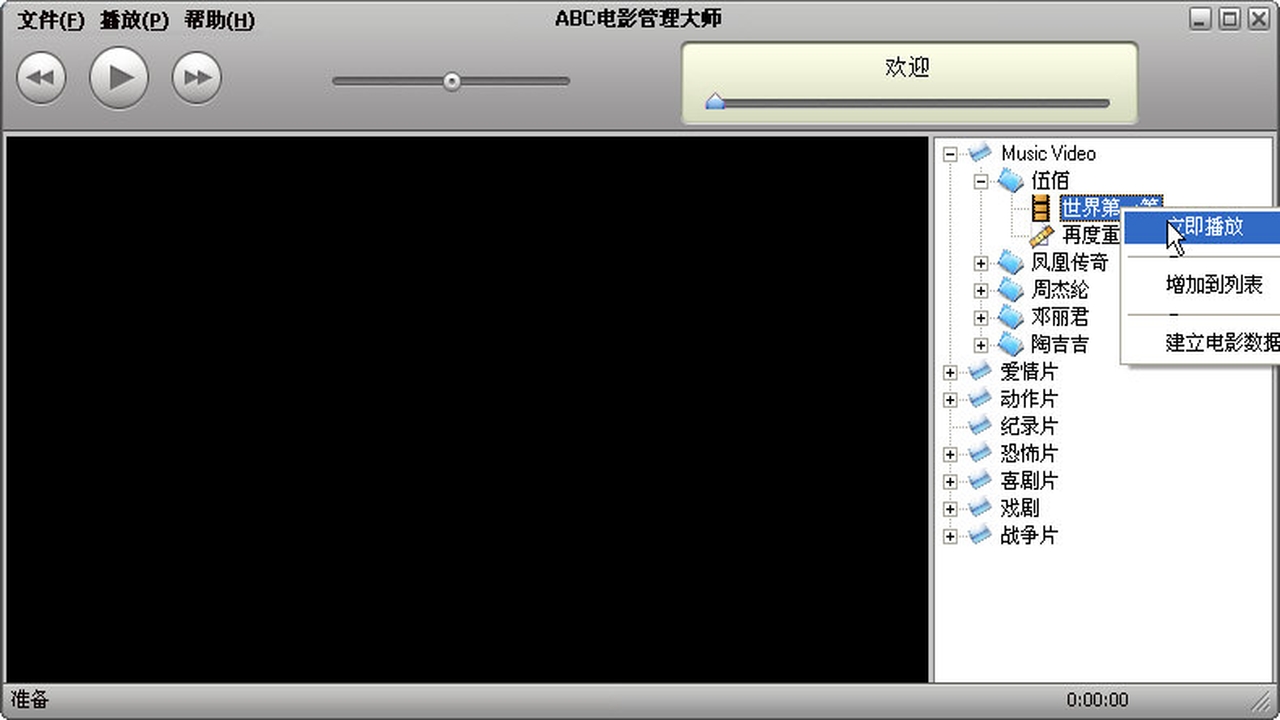This screenshot has height=720, width=1280.
Task: Select the 纪录片 tree item
Action: click(x=1030, y=426)
